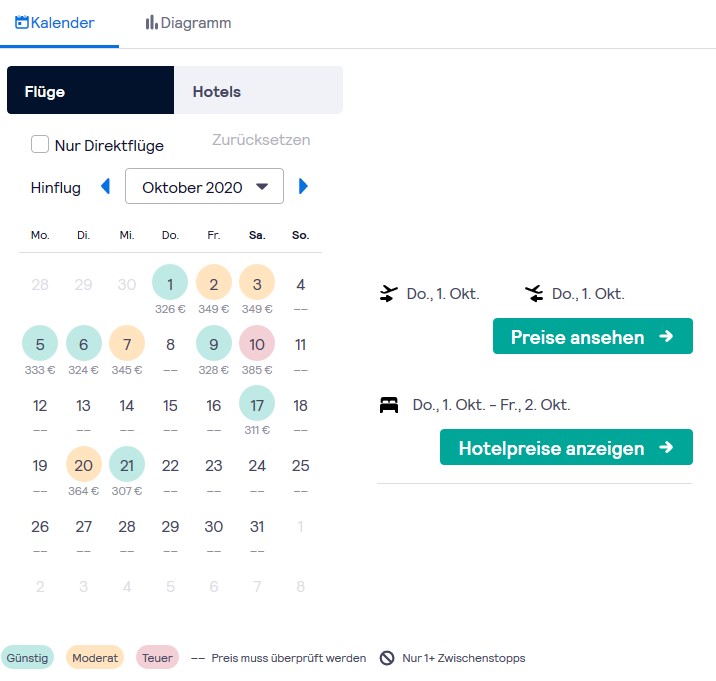This screenshot has width=716, height=681.
Task: Open the Oktober 2020 month dropdown
Action: (204, 187)
